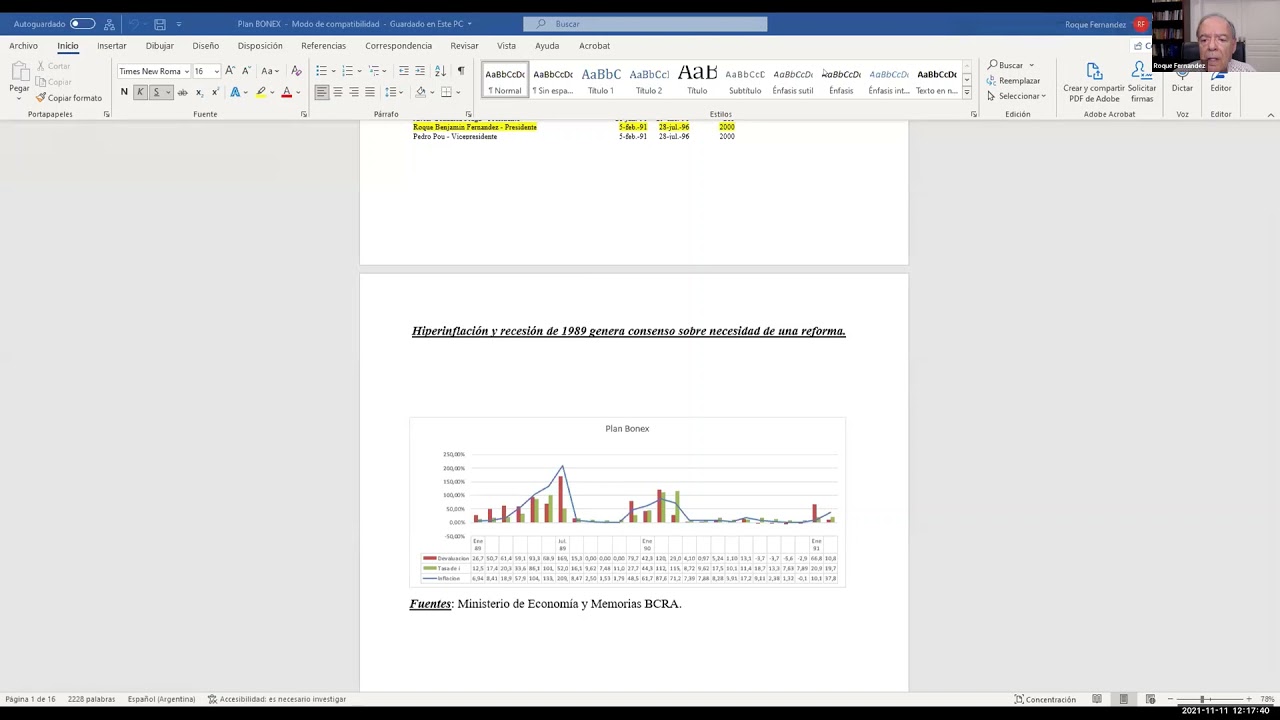Open the change case Aa dropdown
The image size is (1280, 720).
[269, 71]
